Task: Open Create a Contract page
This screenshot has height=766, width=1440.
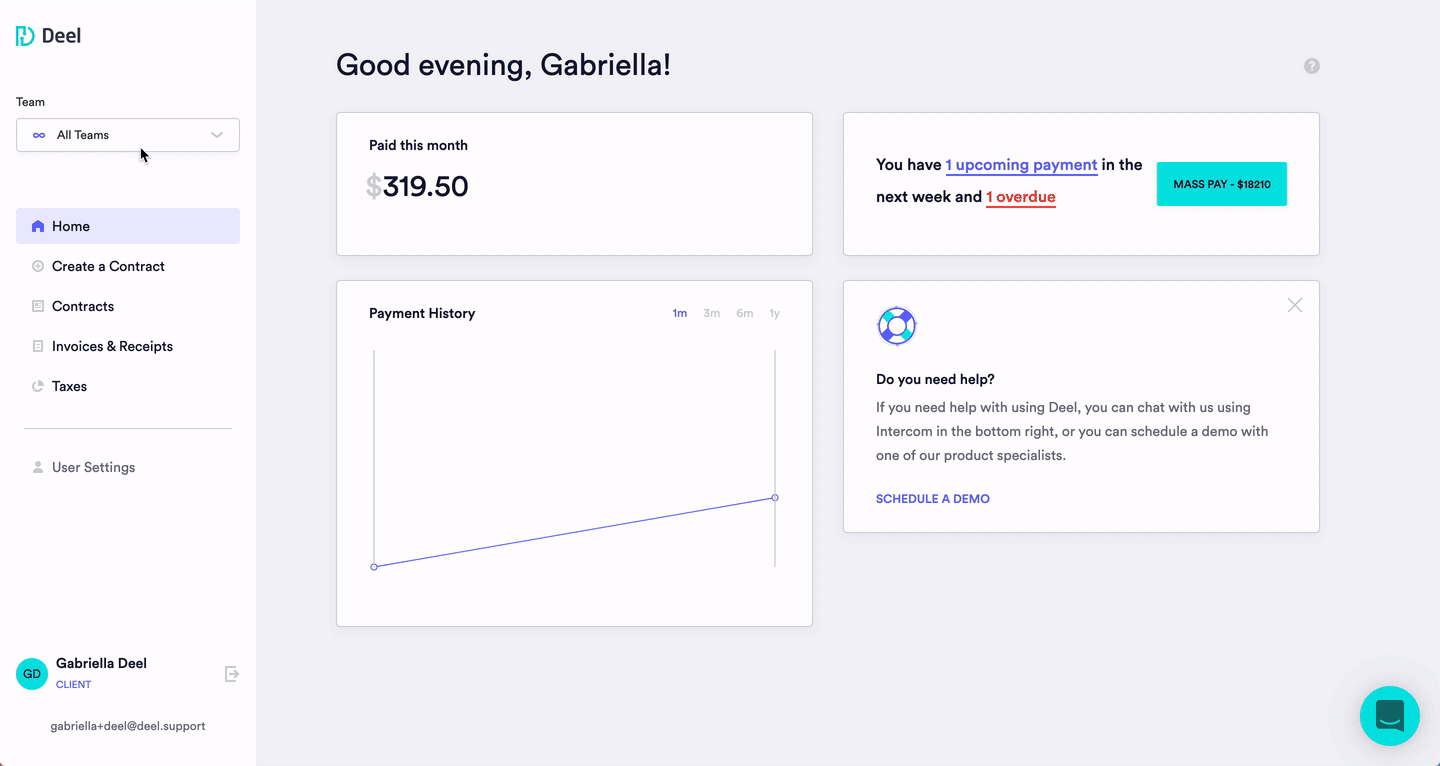Action: (x=108, y=266)
